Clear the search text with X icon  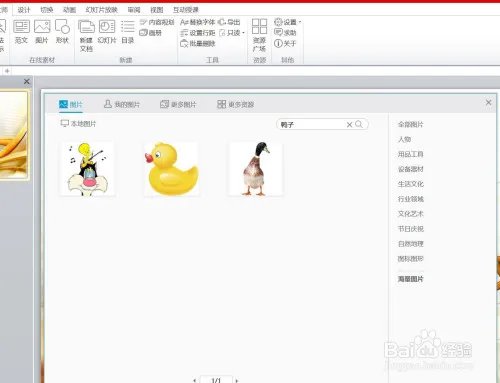coord(349,125)
